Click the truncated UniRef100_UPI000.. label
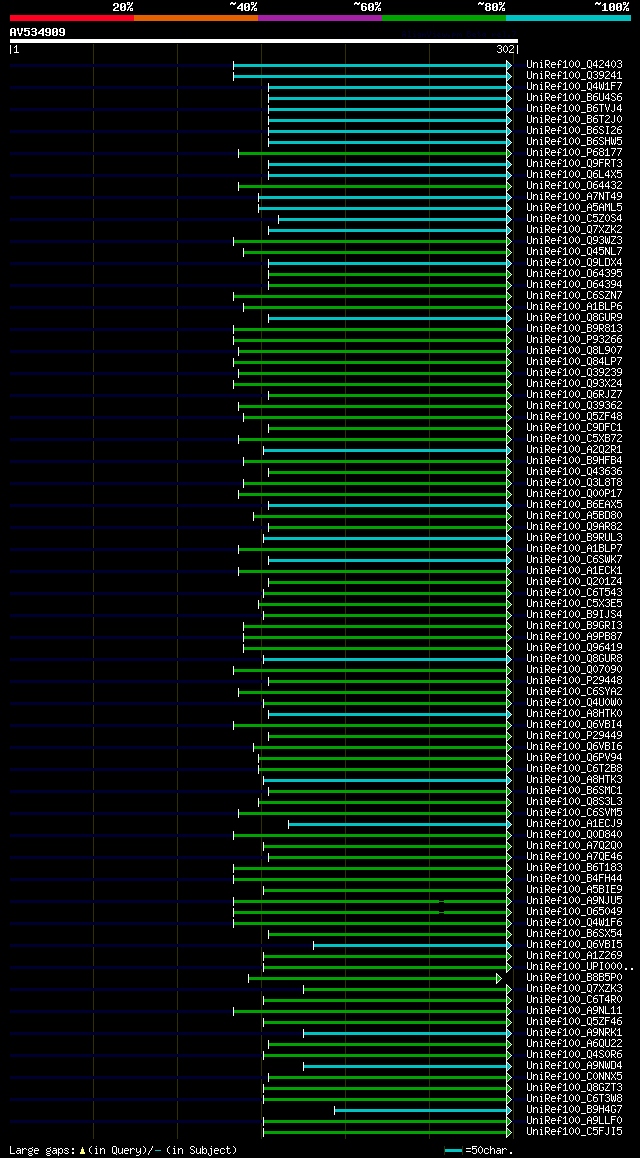Screen dimensions: 640x1158 click(x=579, y=968)
